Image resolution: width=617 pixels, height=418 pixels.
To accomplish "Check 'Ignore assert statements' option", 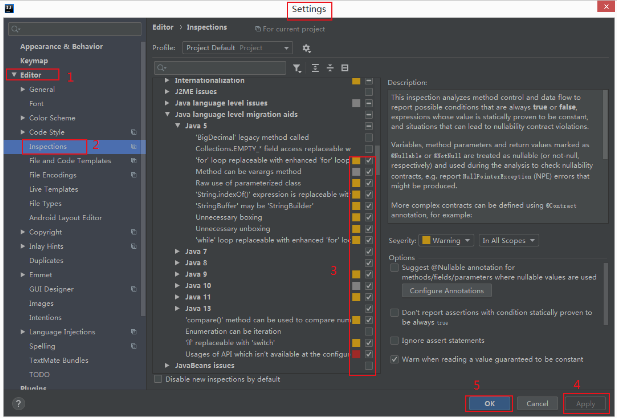I will (394, 340).
